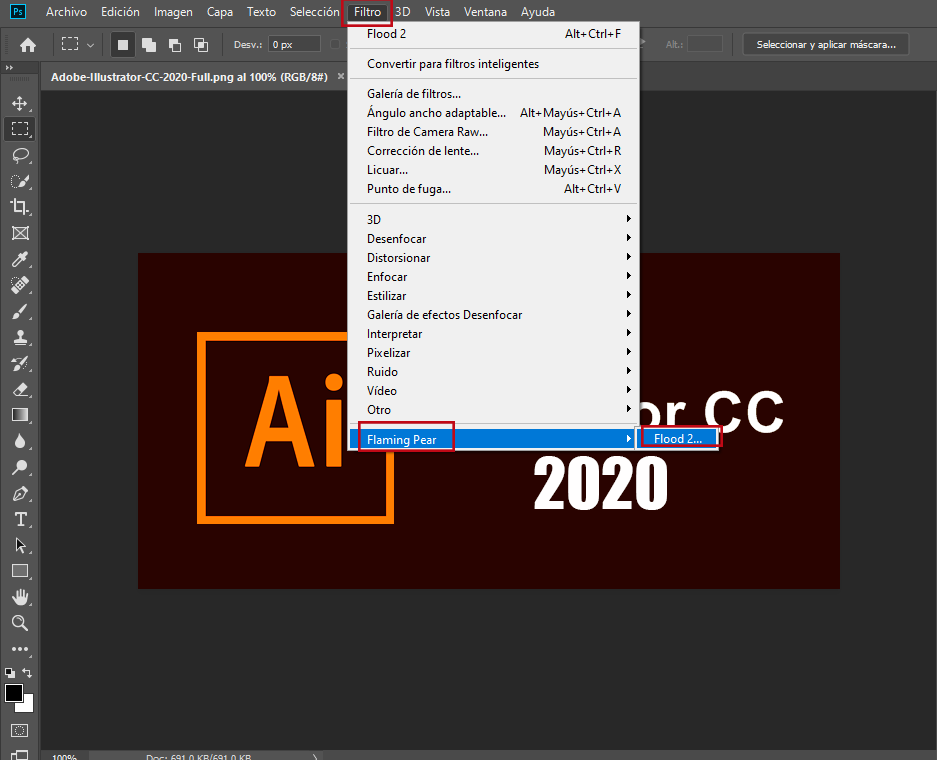Expand the toolbar panel double arrows
Screen dimensions: 937x760
(9, 68)
